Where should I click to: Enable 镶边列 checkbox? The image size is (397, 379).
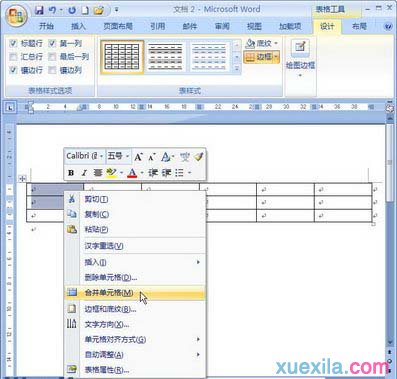52,70
